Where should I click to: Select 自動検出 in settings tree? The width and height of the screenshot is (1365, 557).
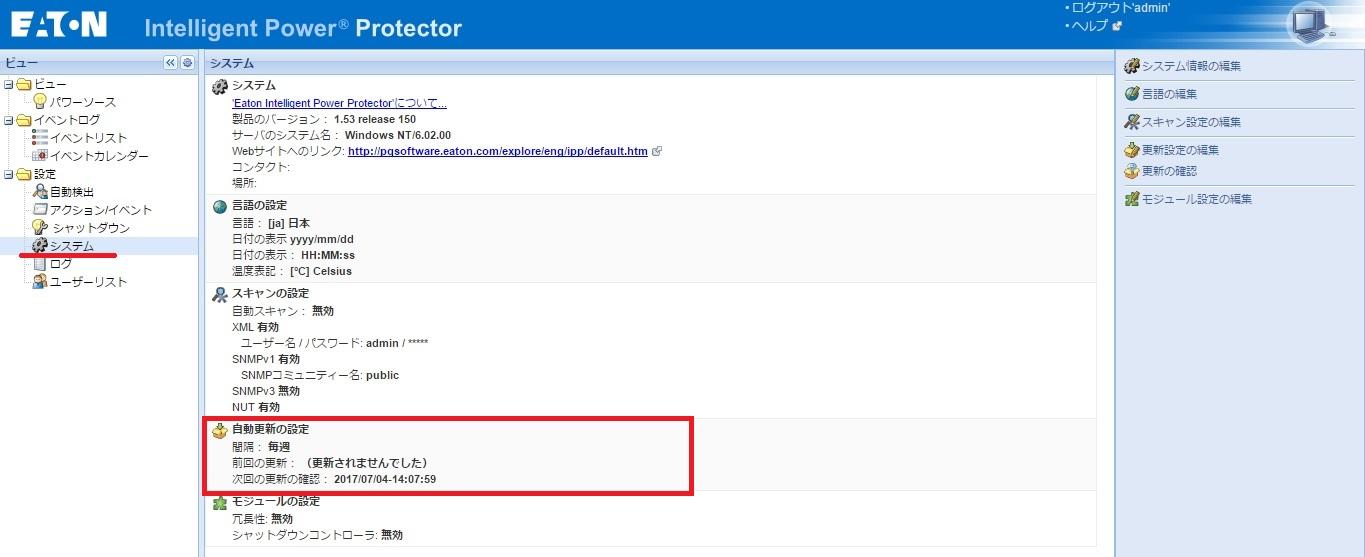pyautogui.click(x=73, y=192)
